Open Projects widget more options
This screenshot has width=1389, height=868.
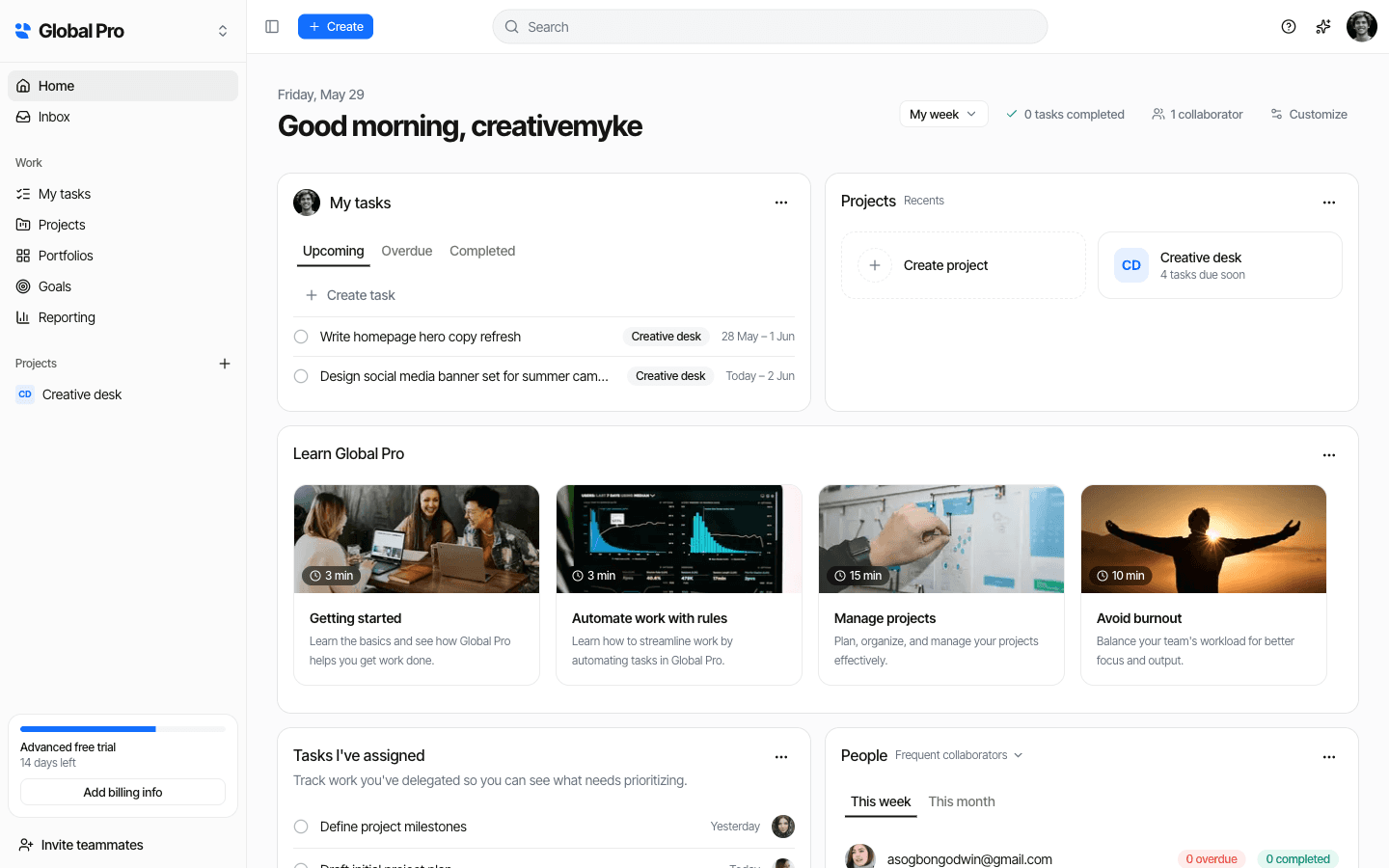pos(1329,203)
